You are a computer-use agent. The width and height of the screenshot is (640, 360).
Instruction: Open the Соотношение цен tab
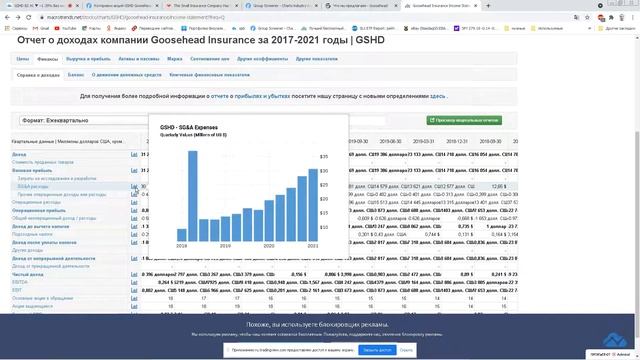tap(210, 59)
